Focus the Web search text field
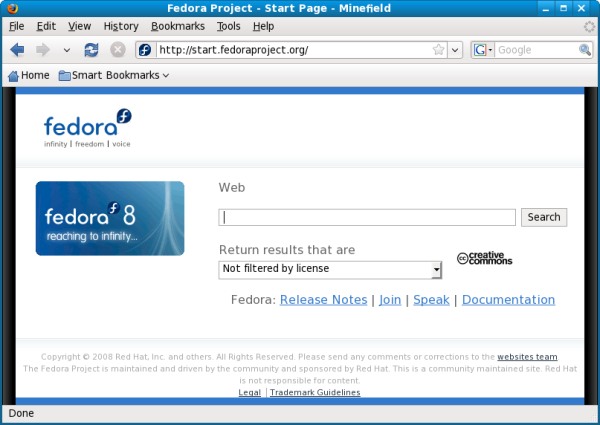Screen dimensions: 600x425 (x=367, y=217)
